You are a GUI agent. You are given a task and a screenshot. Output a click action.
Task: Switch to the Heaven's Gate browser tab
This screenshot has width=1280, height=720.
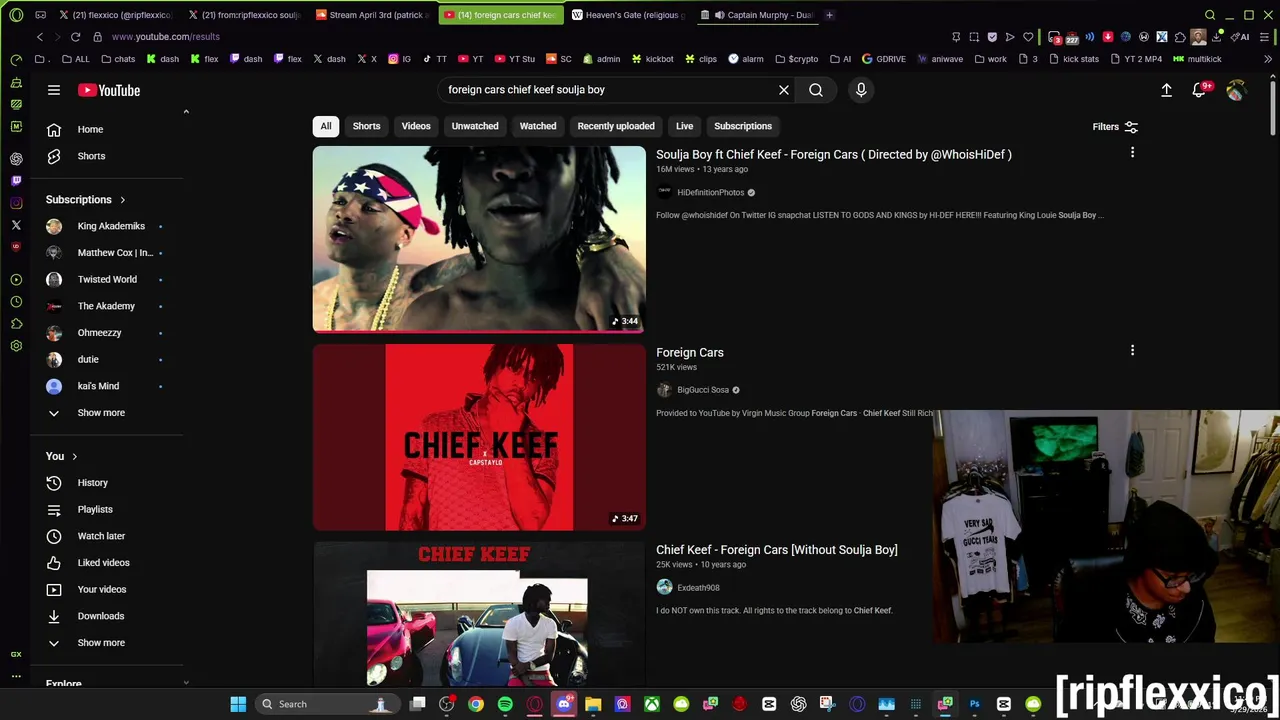629,15
